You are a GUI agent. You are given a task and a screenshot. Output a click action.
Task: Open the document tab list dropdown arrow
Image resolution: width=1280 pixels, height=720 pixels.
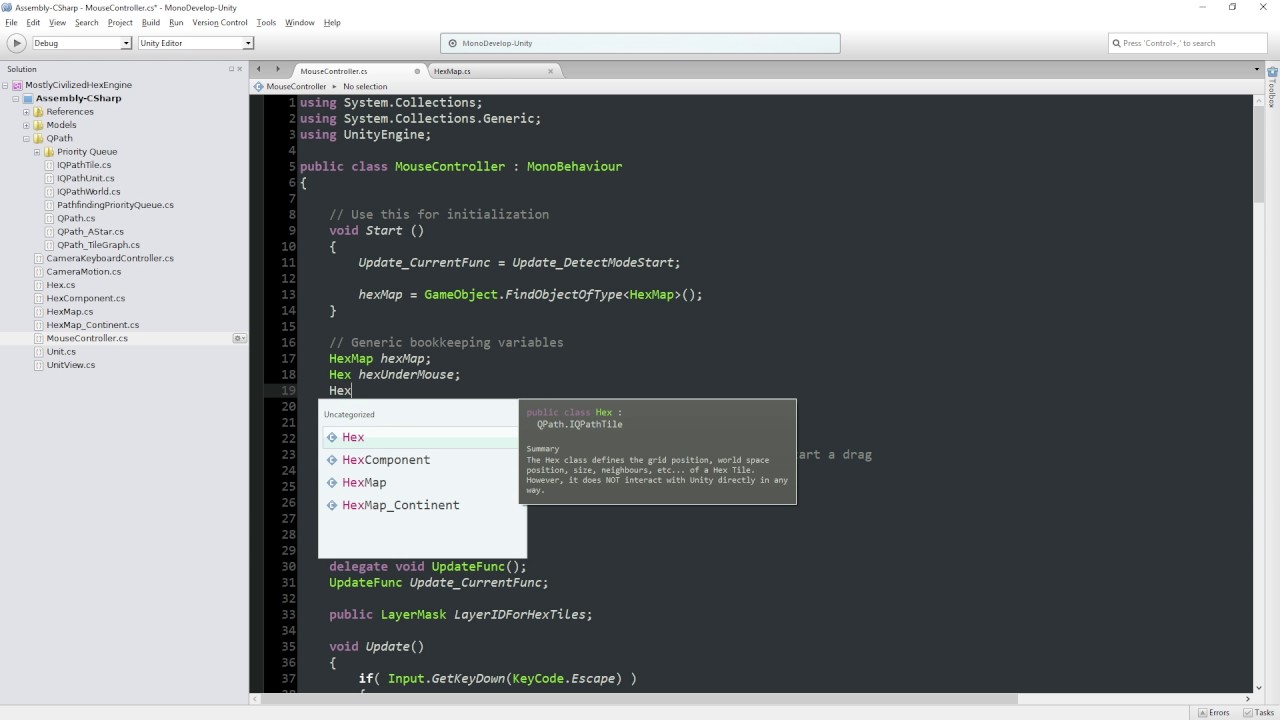coord(1257,69)
